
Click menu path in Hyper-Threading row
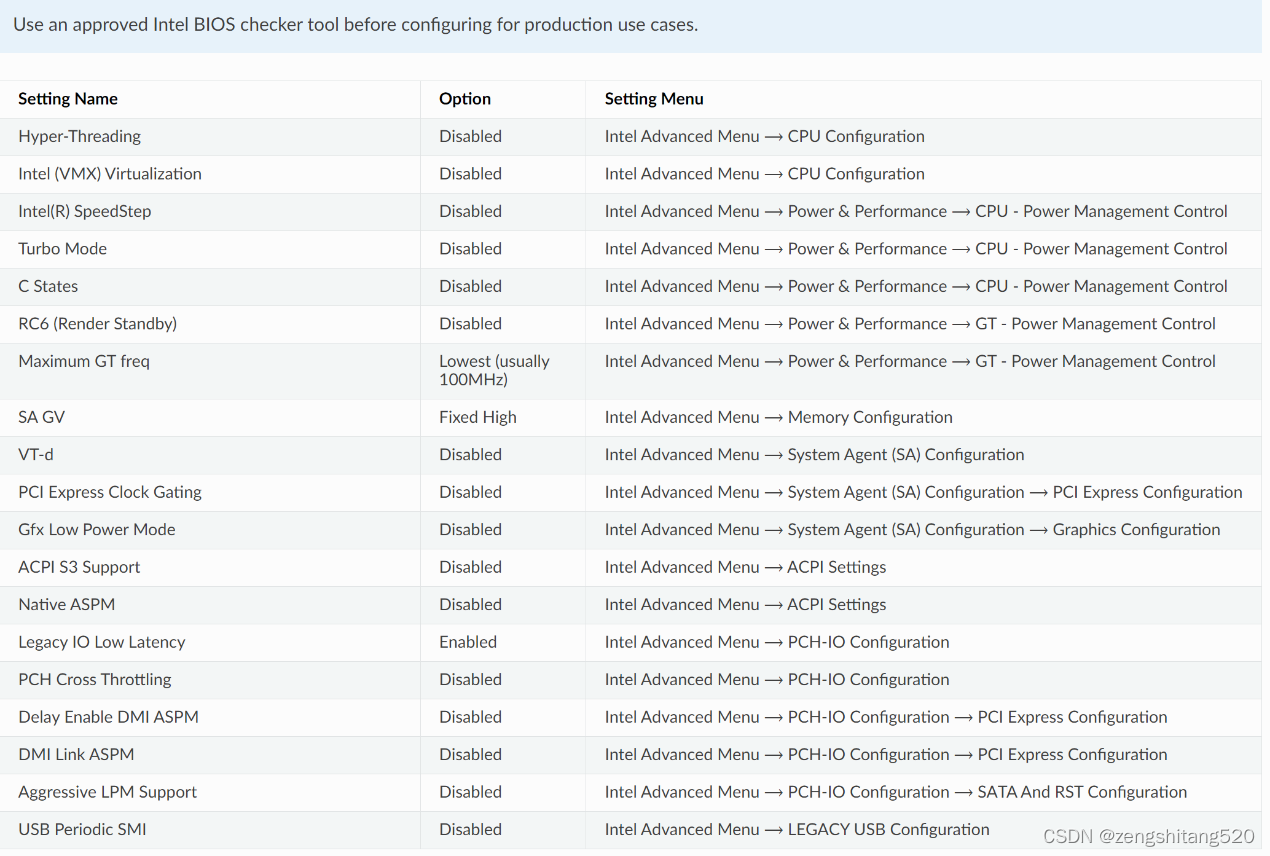pos(765,136)
